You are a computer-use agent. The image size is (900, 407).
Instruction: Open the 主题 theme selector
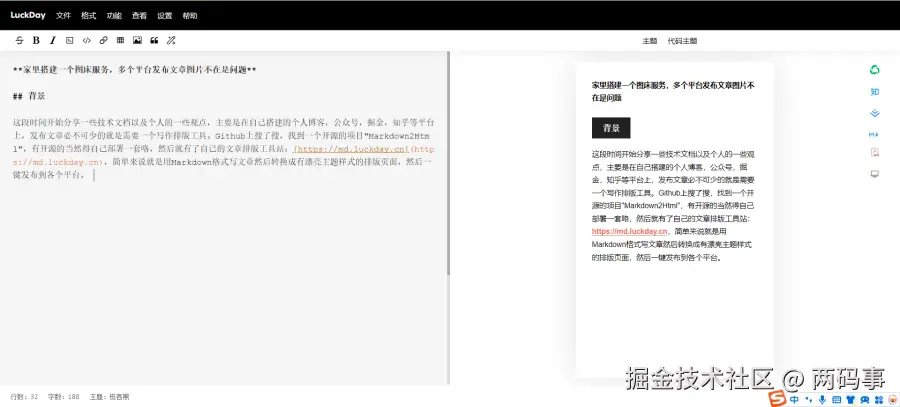point(649,41)
